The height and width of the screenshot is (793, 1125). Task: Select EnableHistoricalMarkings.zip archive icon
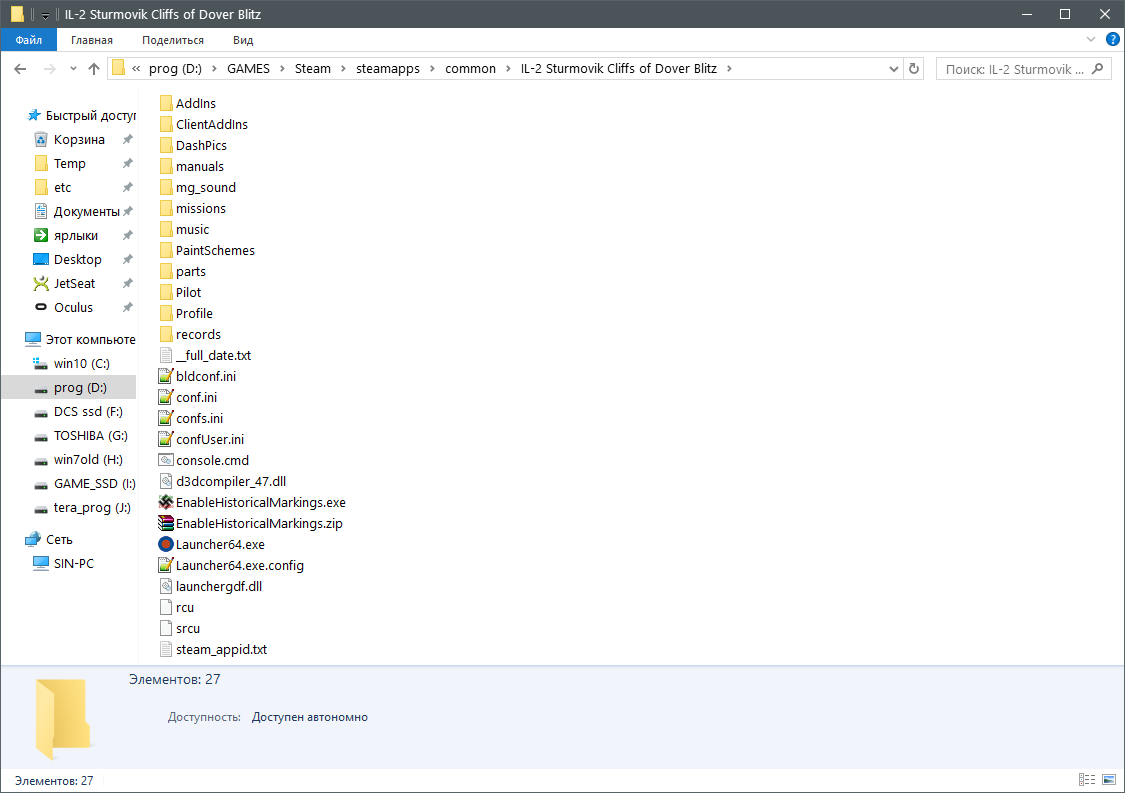[x=166, y=523]
